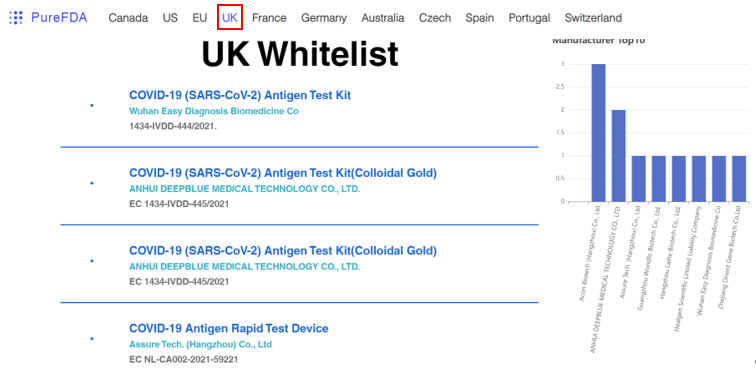Image resolution: width=756 pixels, height=371 pixels.
Task: Click the UK Whitelist page heading
Action: (300, 54)
